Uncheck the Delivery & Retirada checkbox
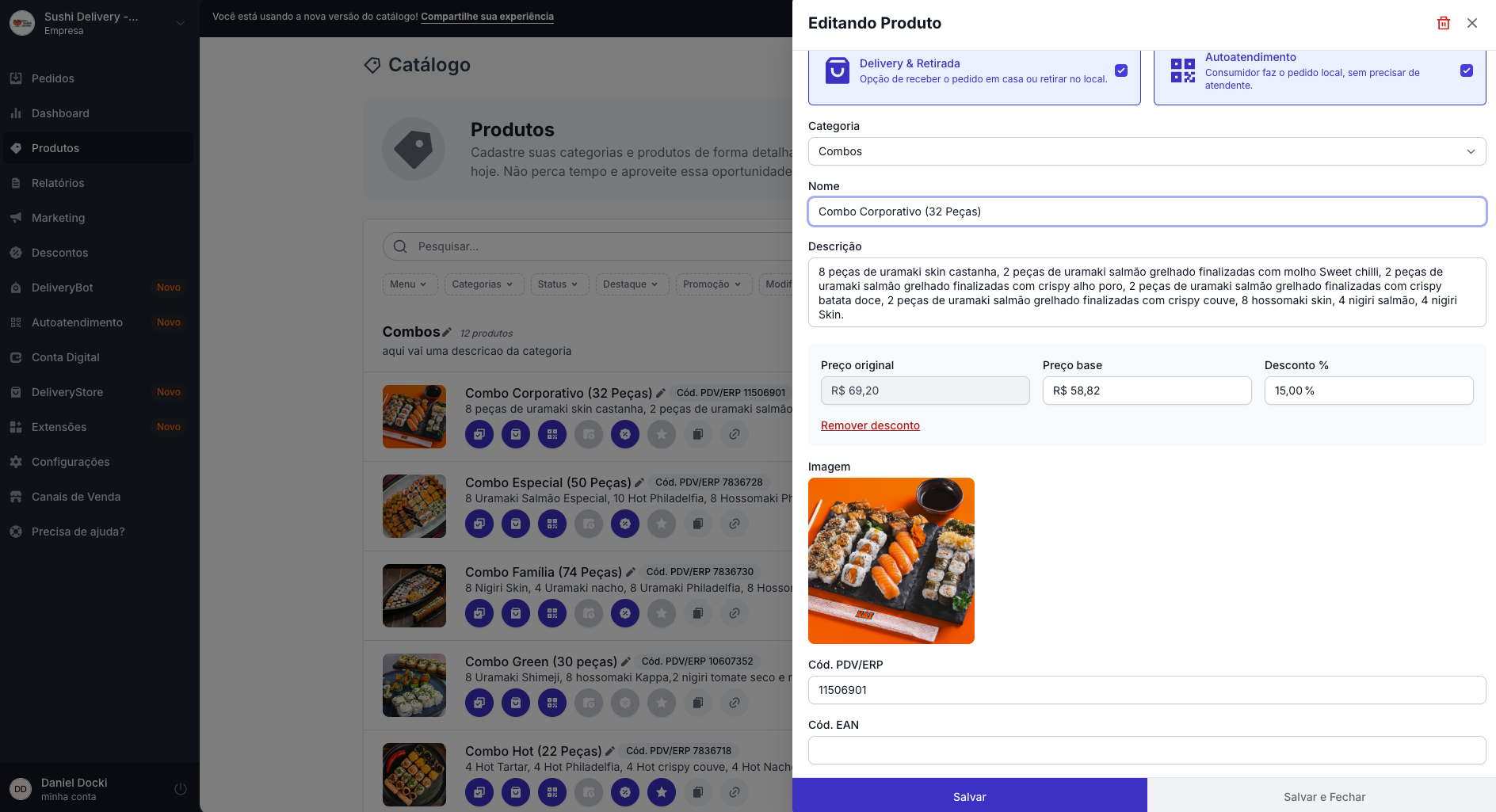The height and width of the screenshot is (812, 1496). click(x=1121, y=71)
